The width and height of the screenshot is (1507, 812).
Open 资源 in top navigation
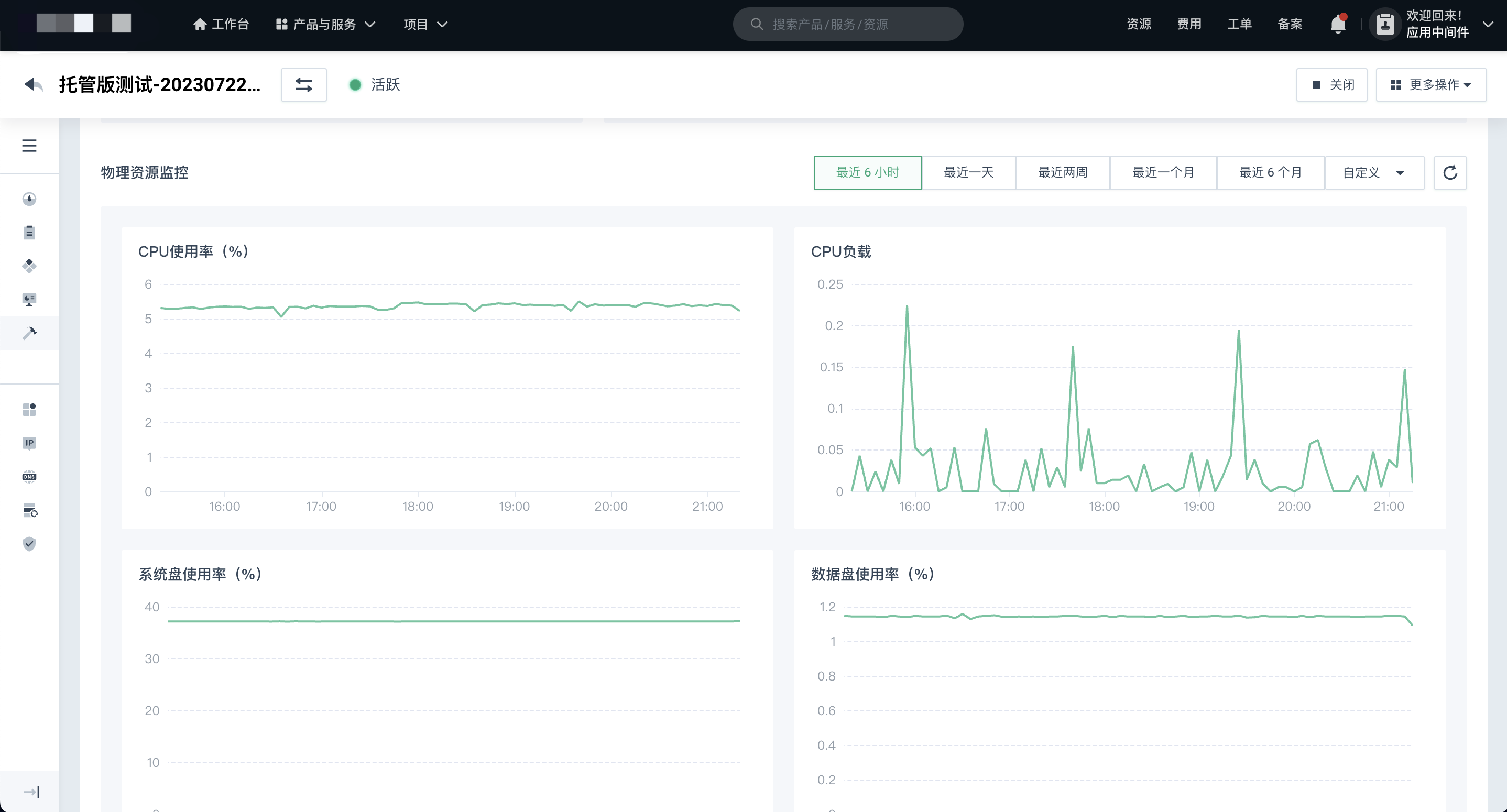tap(1139, 24)
